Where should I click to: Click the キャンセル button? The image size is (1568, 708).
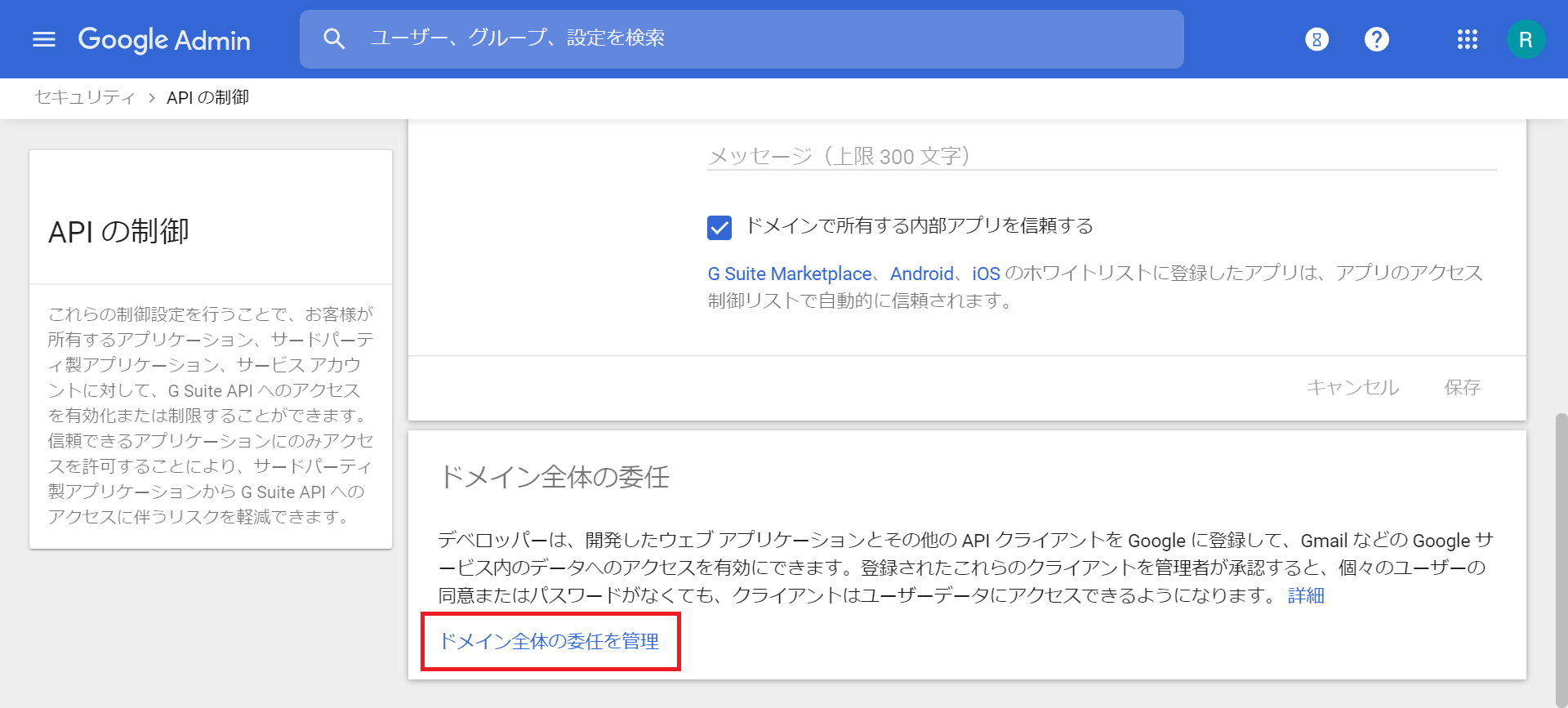tap(1353, 387)
